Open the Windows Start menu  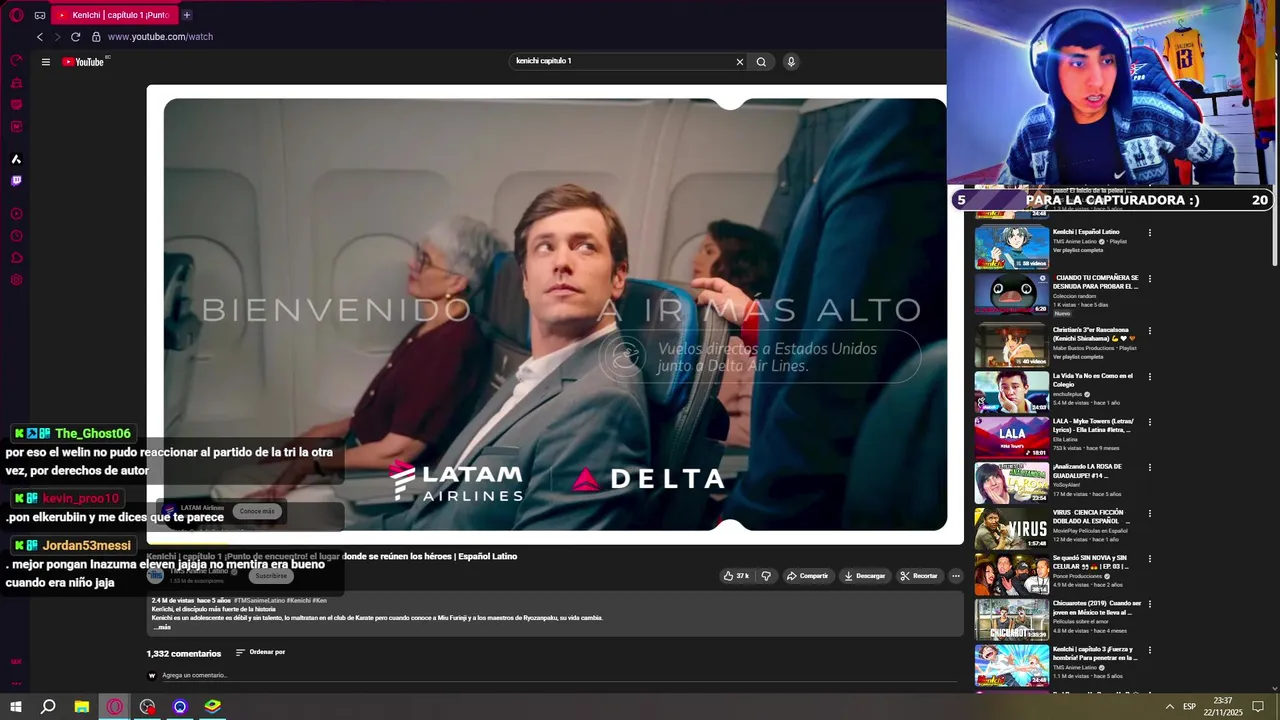16,707
